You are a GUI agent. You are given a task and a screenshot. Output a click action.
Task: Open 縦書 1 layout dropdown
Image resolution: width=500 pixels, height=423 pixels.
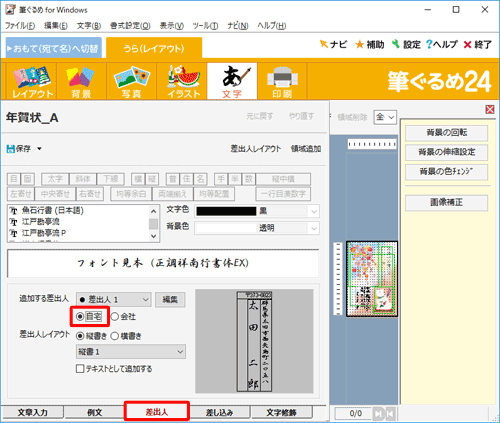coord(131,352)
